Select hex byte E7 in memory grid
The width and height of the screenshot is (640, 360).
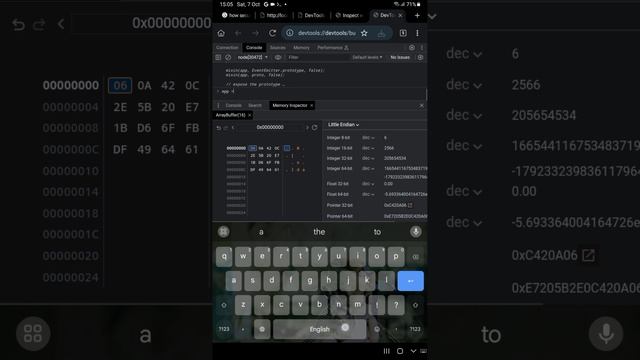pos(277,156)
